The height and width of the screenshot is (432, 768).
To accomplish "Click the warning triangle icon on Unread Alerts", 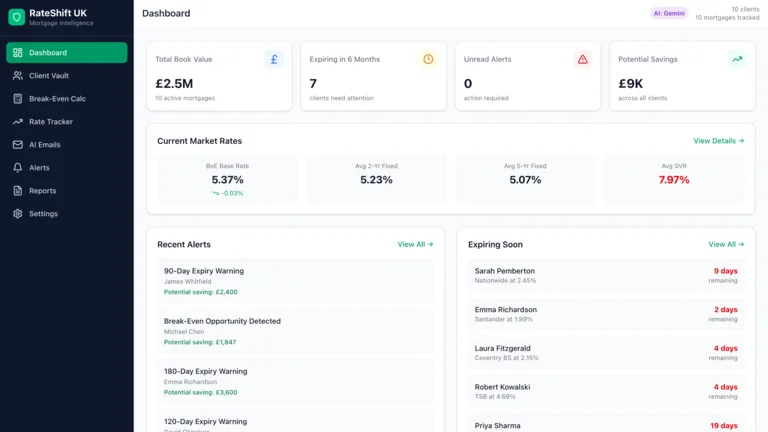I will click(x=582, y=59).
